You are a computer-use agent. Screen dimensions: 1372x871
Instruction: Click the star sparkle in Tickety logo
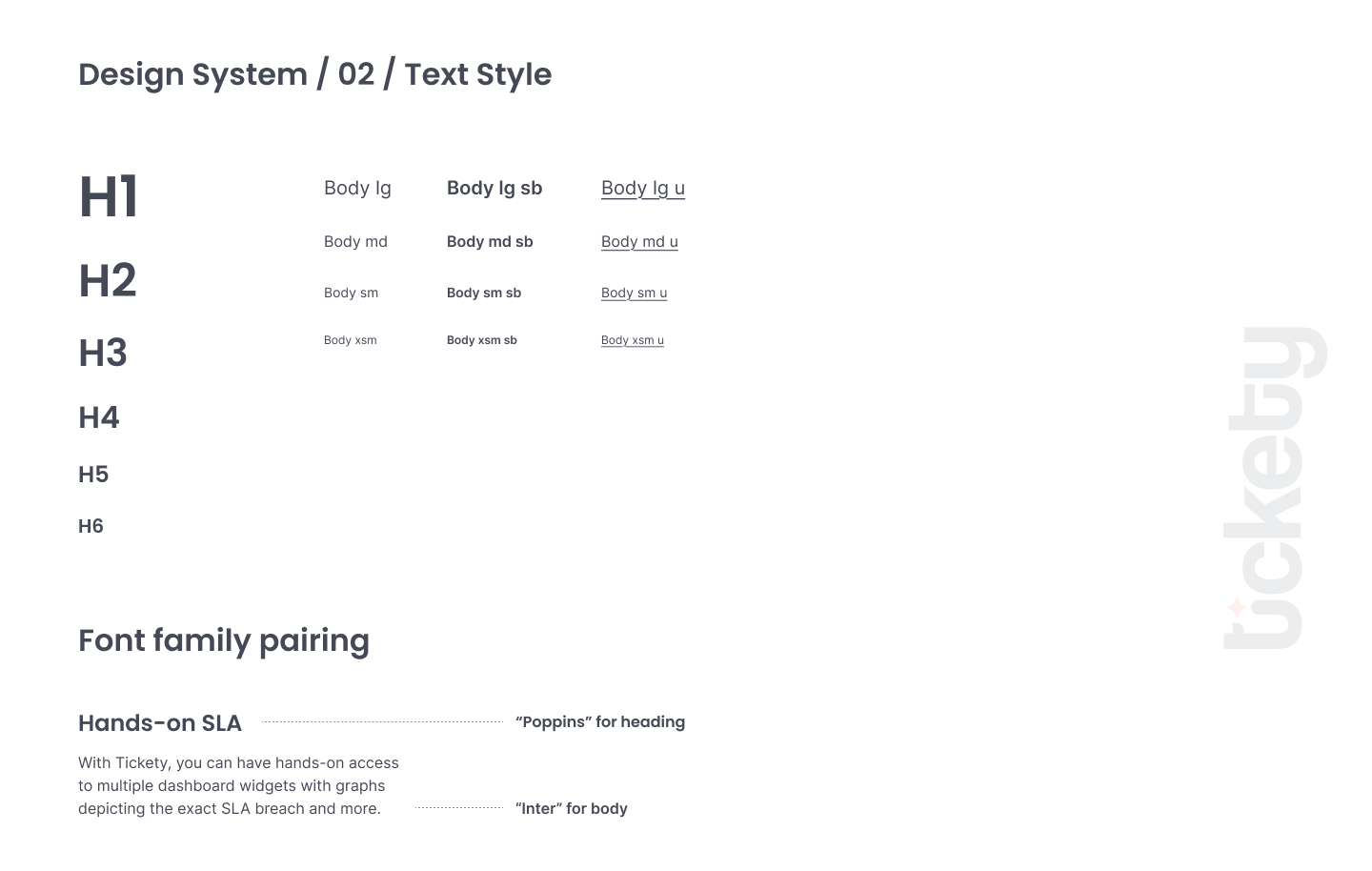[1236, 607]
